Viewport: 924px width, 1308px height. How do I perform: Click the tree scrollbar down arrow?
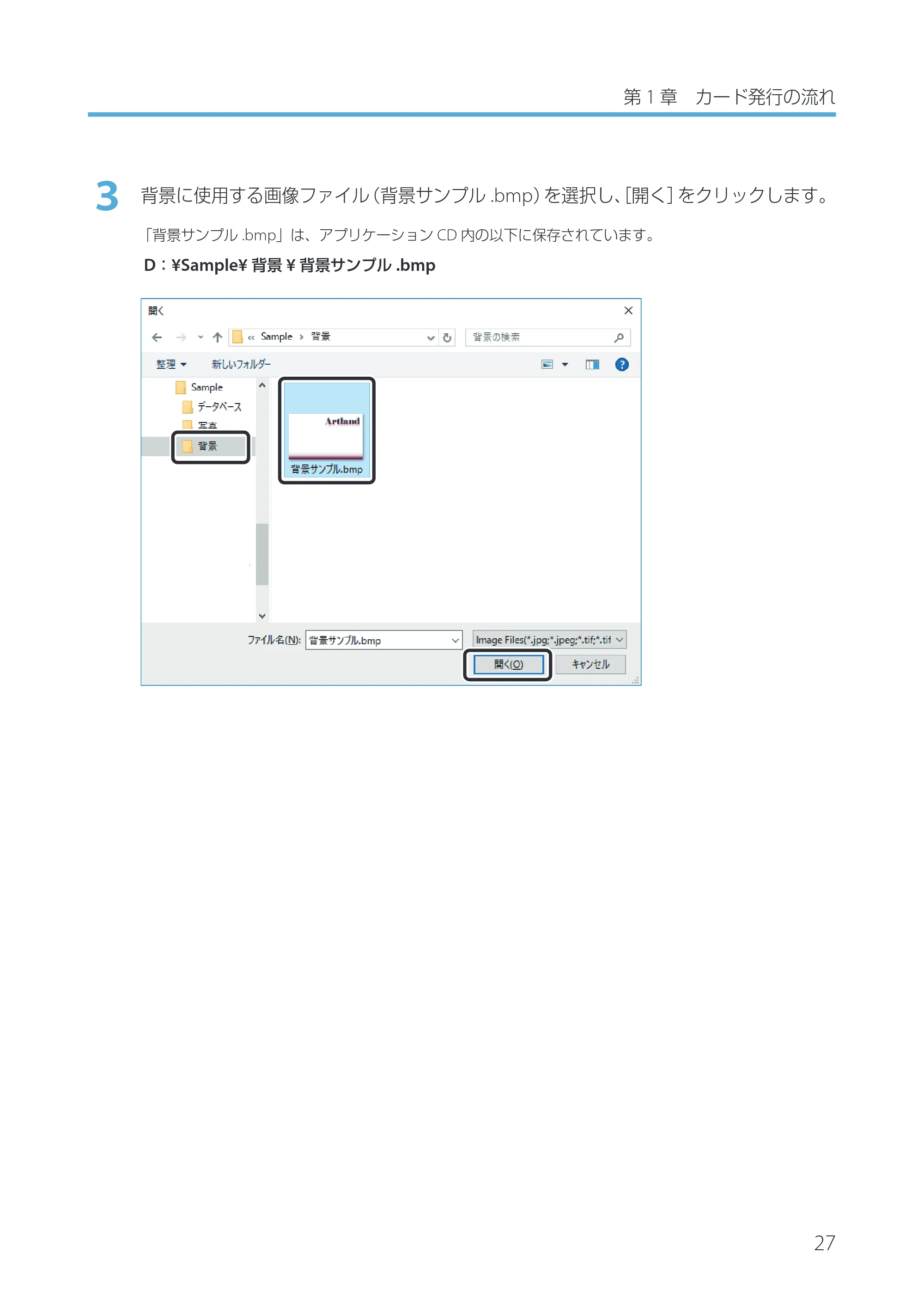[262, 616]
